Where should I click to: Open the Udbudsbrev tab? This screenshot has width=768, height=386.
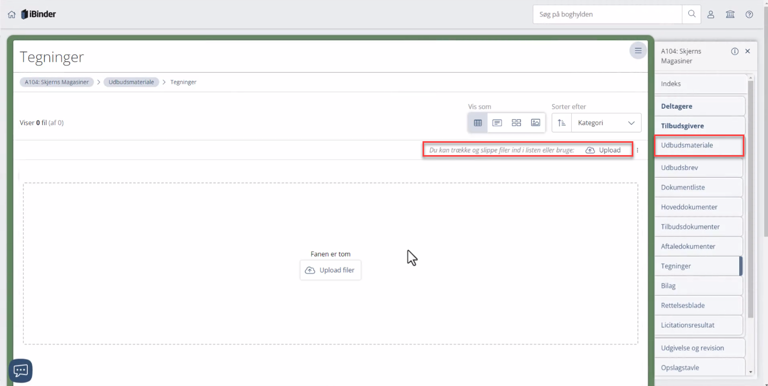coord(699,168)
